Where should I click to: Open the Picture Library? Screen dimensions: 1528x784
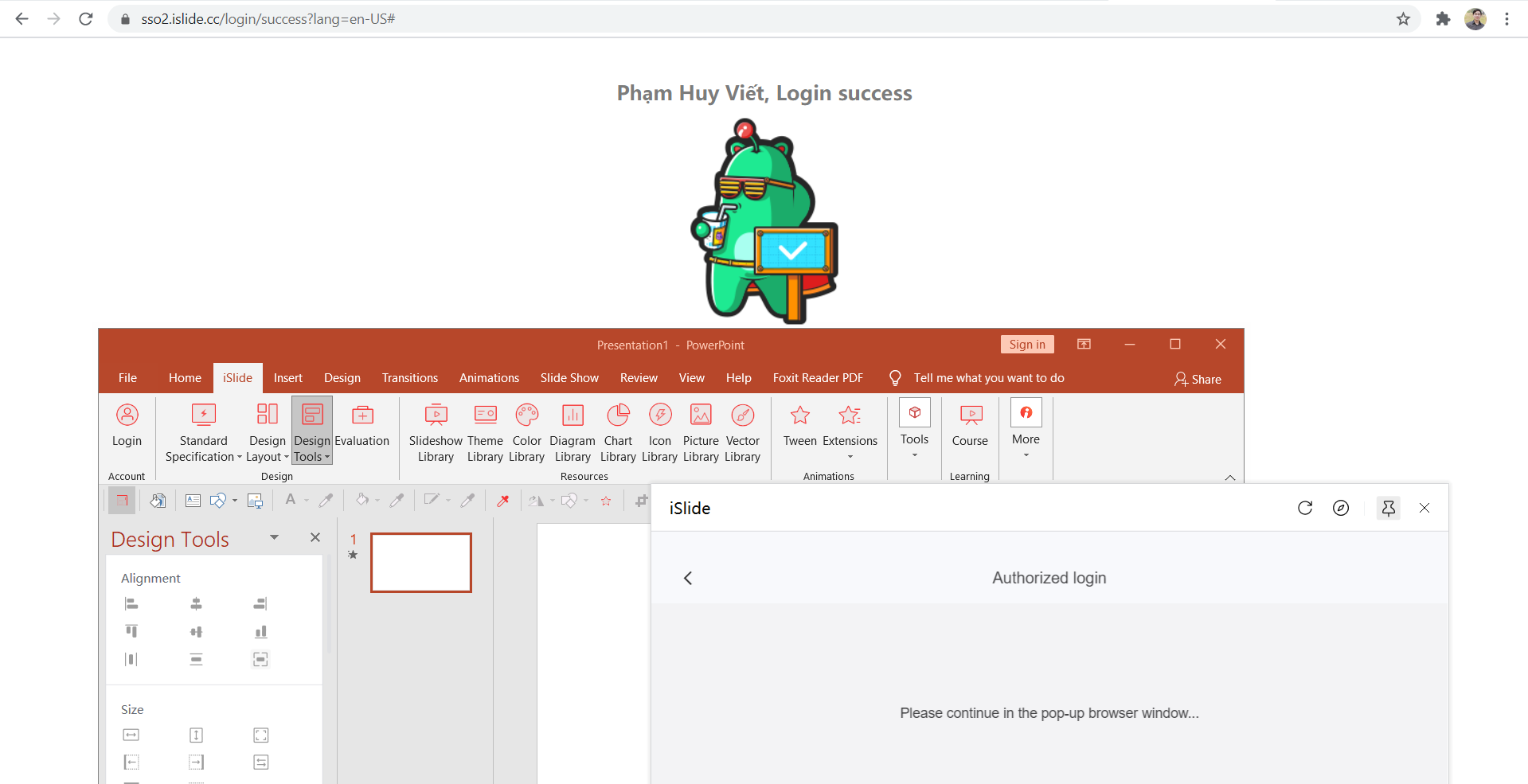701,433
